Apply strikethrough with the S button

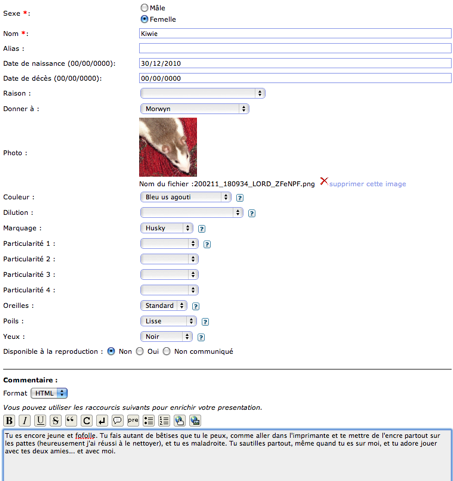56,421
